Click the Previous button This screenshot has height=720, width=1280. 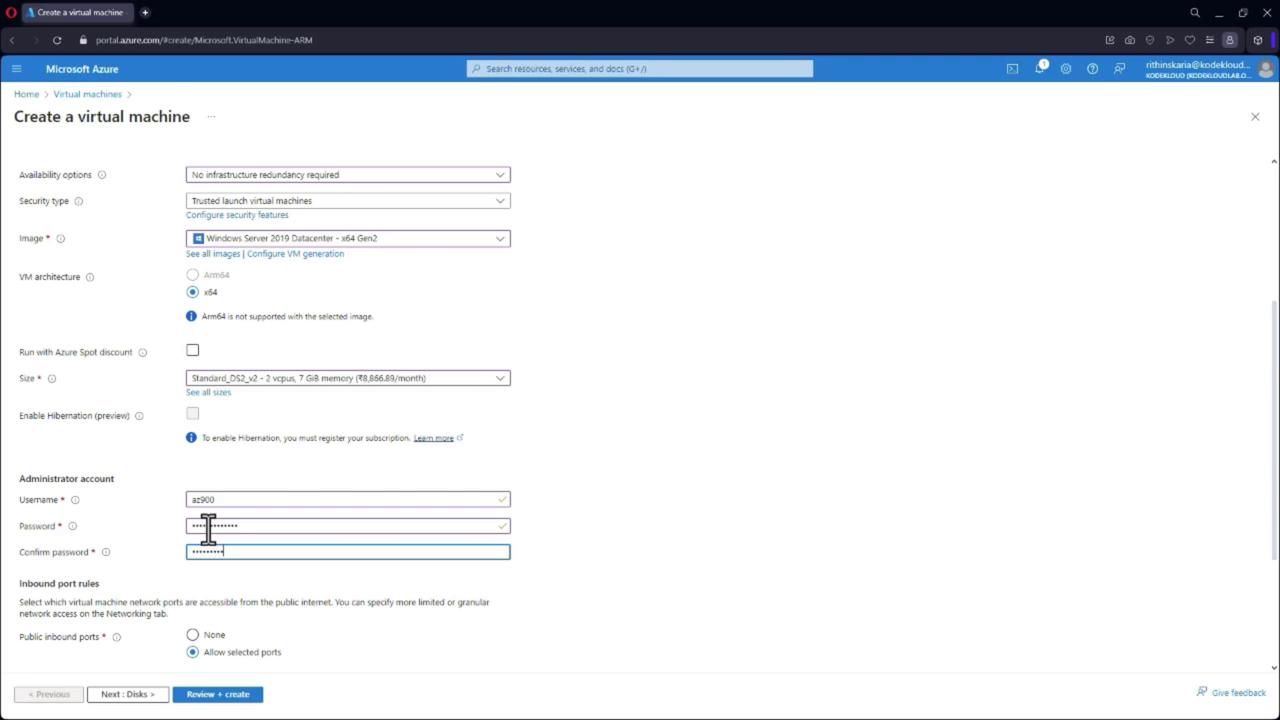pyautogui.click(x=49, y=694)
